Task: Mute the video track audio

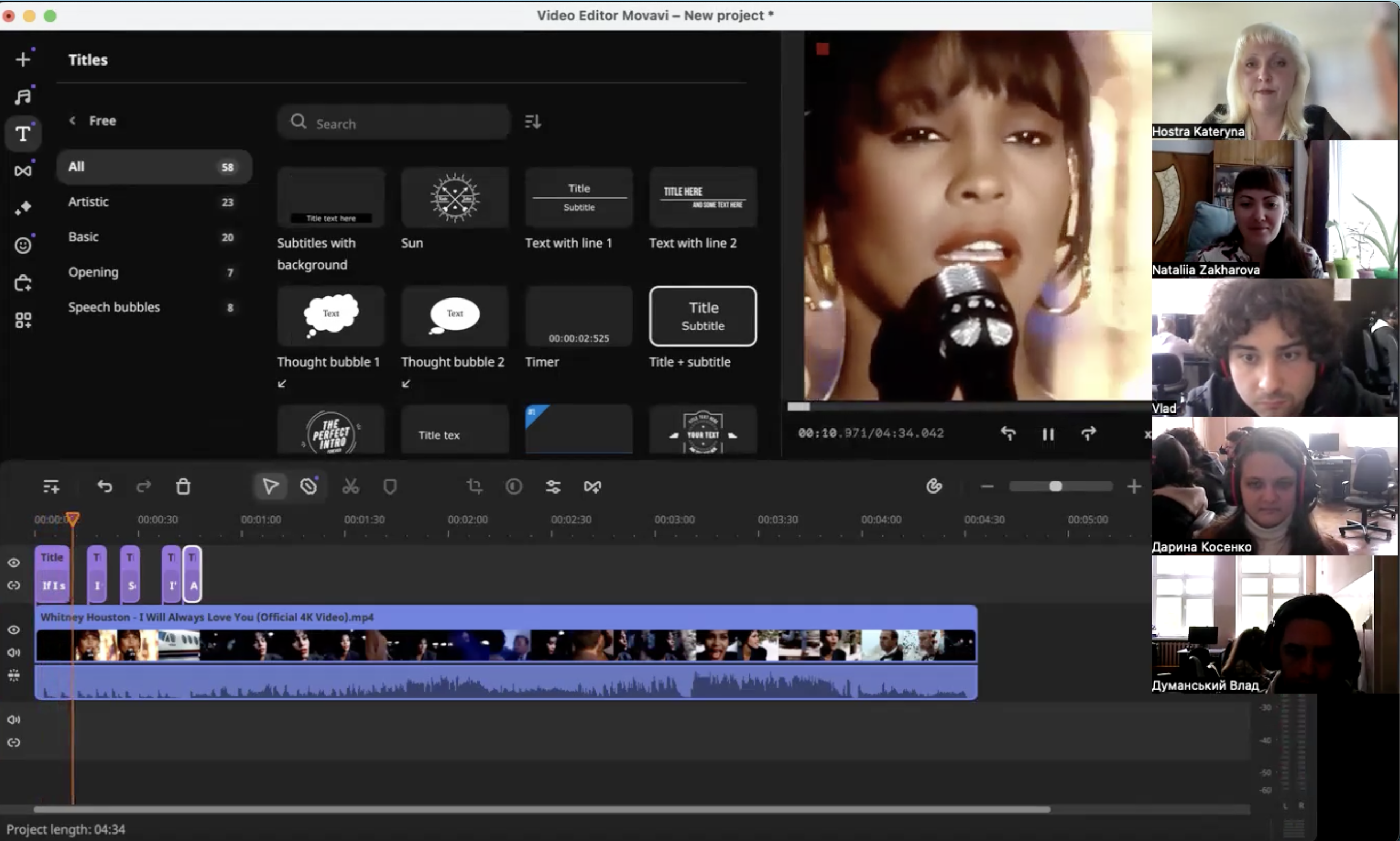Action: click(x=14, y=652)
